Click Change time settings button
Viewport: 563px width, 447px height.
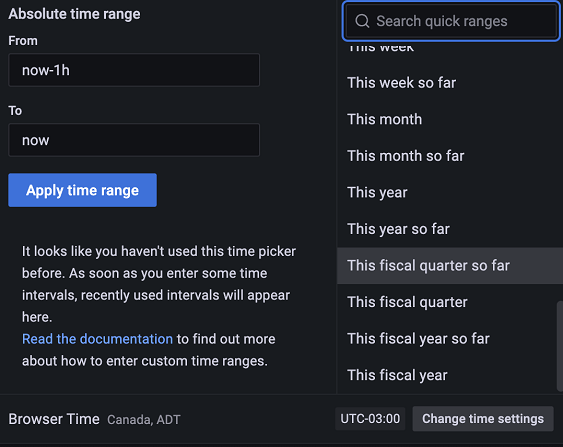[483, 419]
